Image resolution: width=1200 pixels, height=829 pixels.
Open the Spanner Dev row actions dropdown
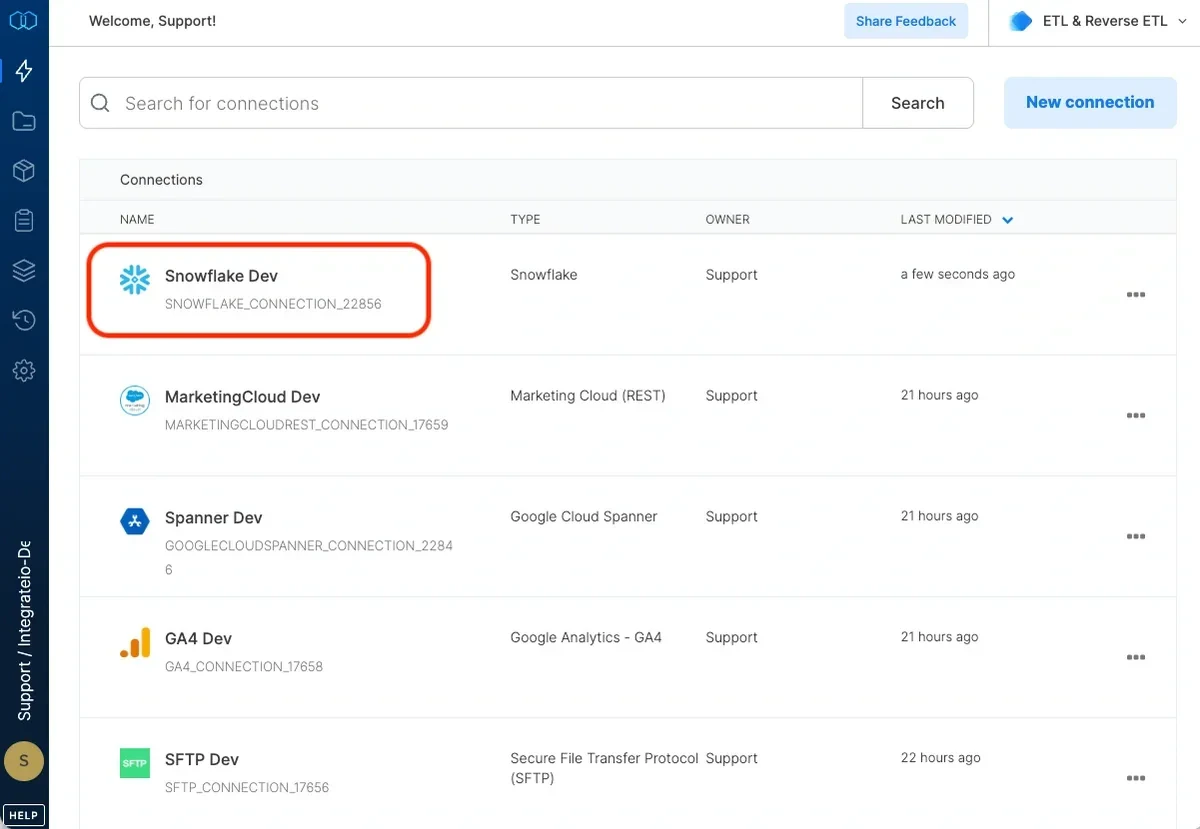(1136, 536)
